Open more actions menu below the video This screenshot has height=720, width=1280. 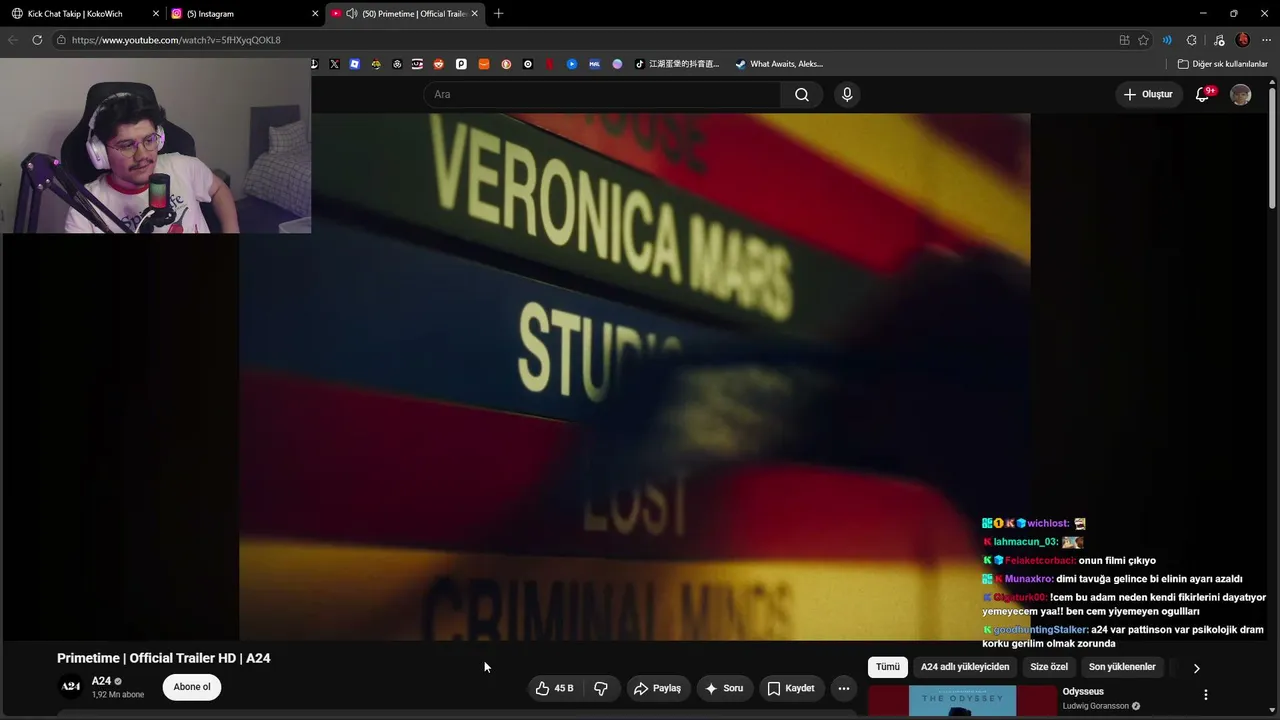tap(844, 688)
